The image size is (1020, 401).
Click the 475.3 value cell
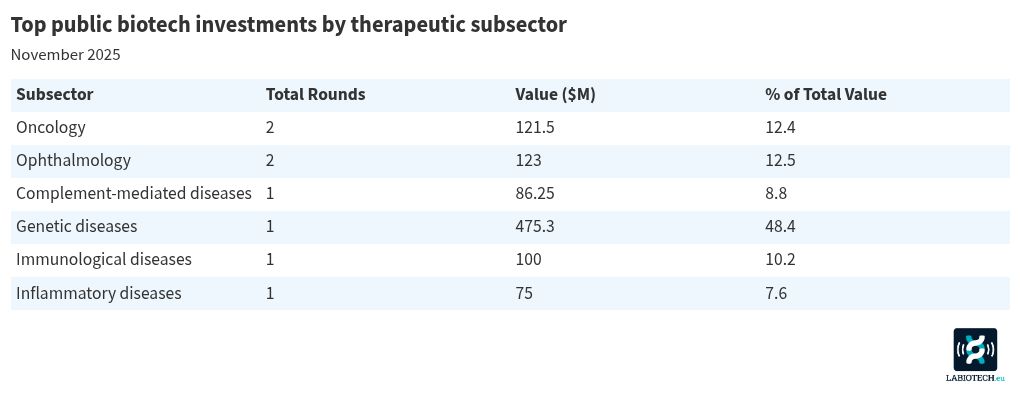(534, 227)
